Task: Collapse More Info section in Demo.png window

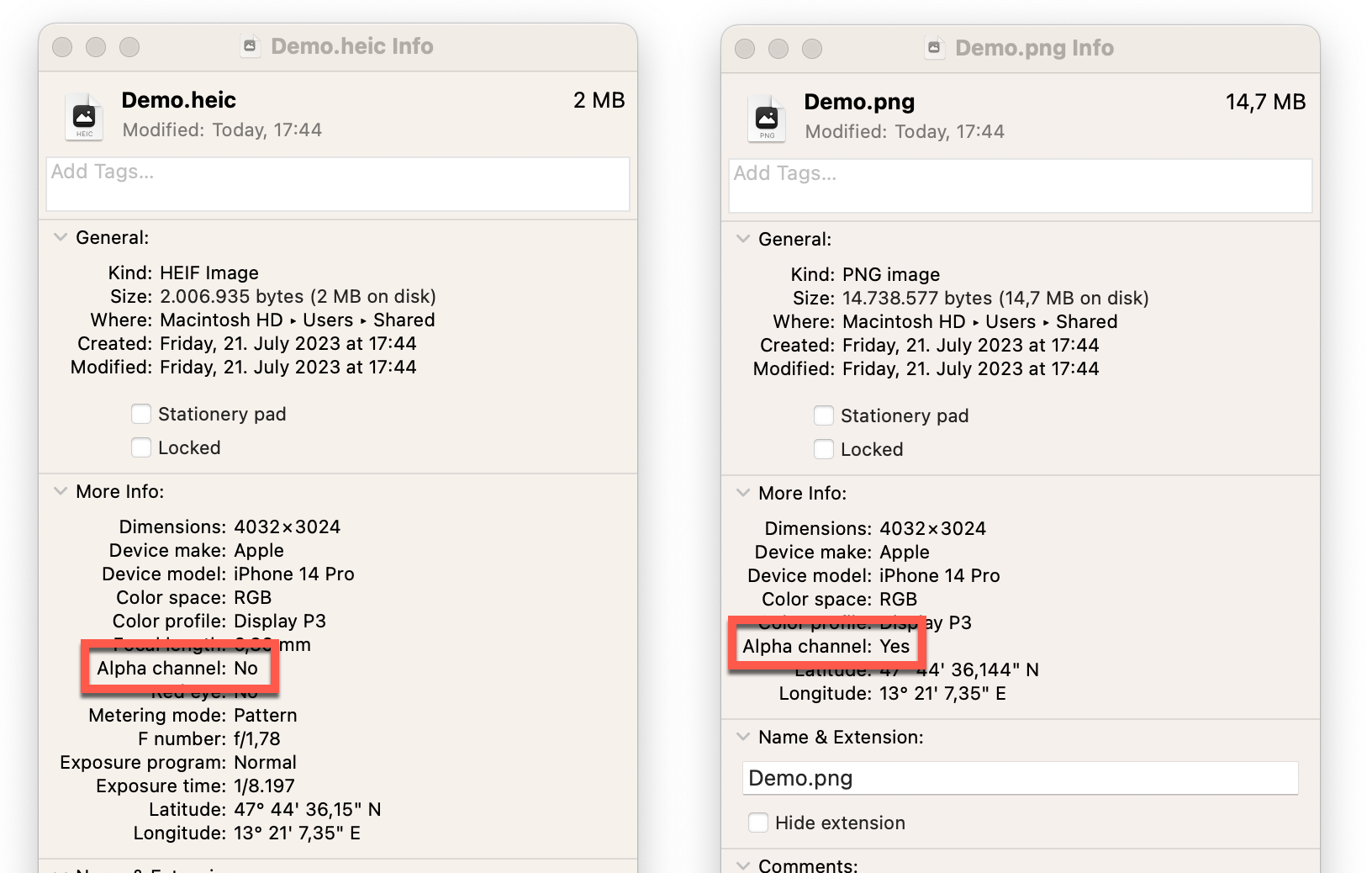Action: tap(743, 493)
